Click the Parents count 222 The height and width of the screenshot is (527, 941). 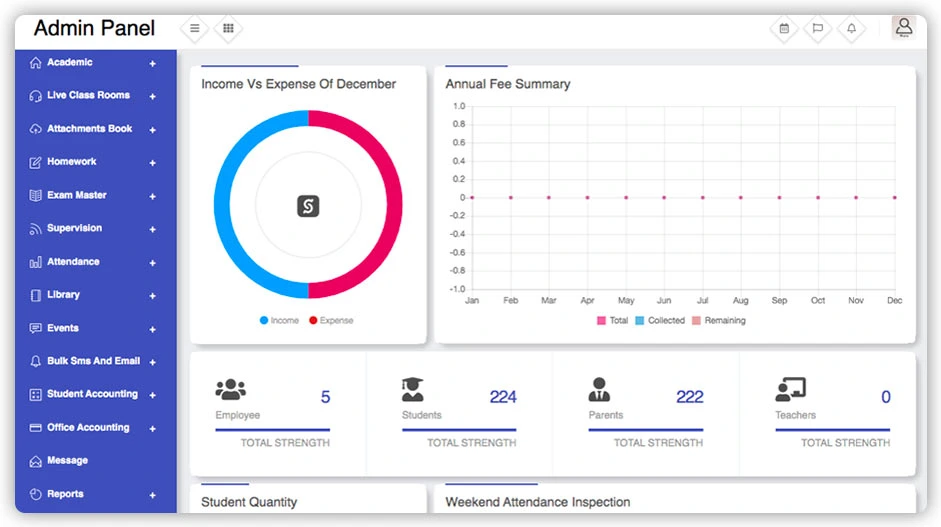[689, 397]
